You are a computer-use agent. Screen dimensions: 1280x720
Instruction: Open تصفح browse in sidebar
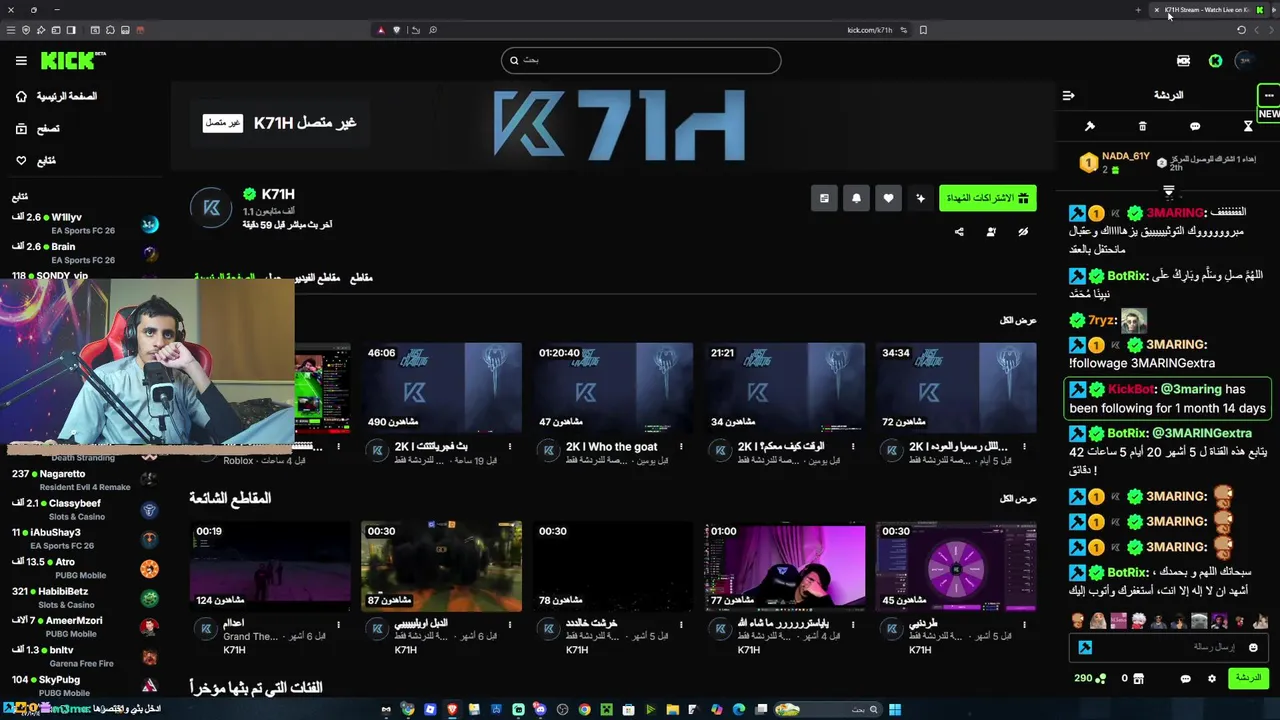[x=38, y=129]
